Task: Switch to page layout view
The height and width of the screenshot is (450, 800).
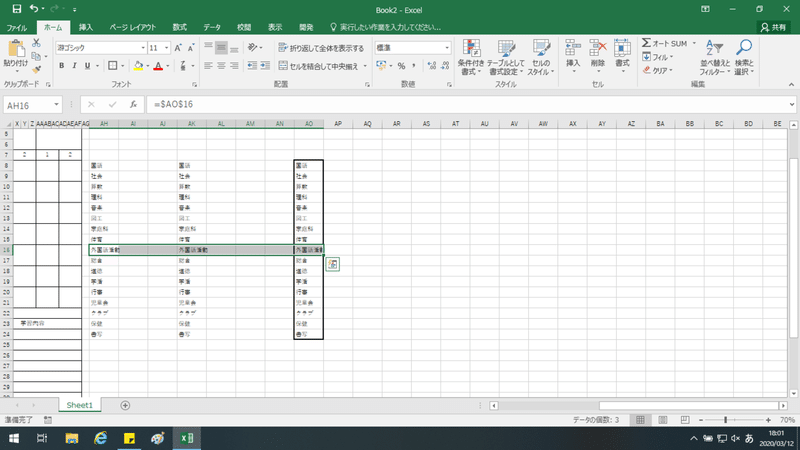Action: coord(663,420)
